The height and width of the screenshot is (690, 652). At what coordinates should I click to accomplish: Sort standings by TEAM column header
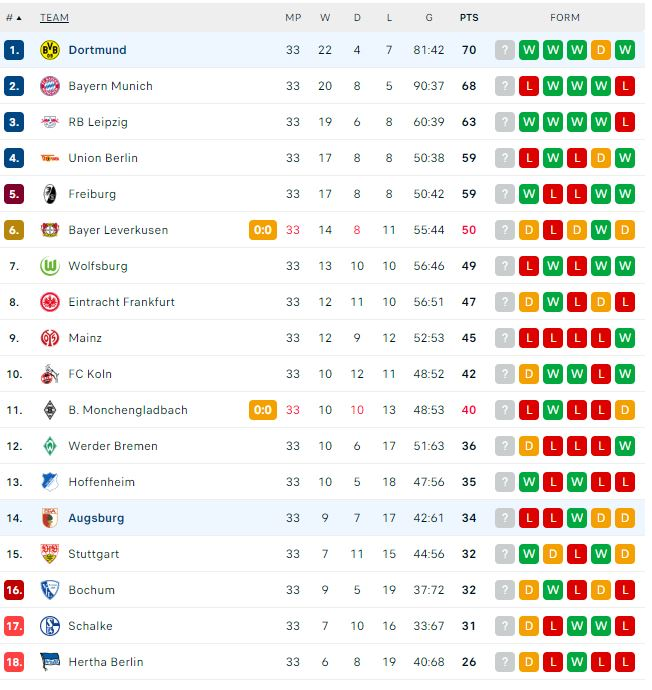pos(54,18)
